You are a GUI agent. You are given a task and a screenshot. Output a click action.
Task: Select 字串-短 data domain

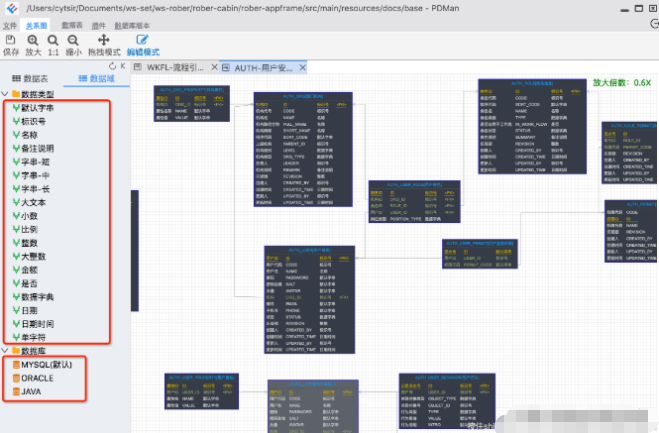click(32, 162)
